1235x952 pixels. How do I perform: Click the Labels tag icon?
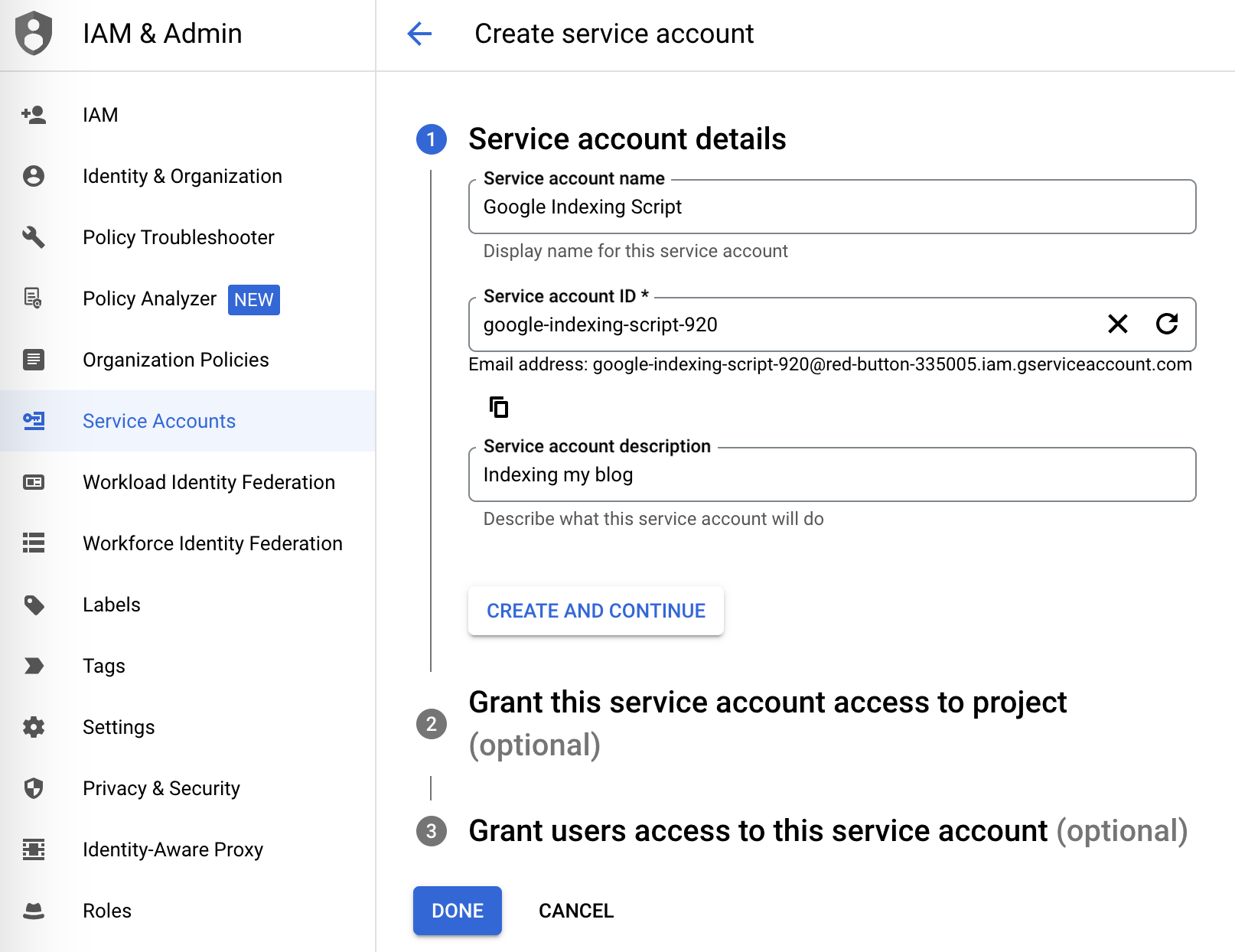click(x=34, y=605)
